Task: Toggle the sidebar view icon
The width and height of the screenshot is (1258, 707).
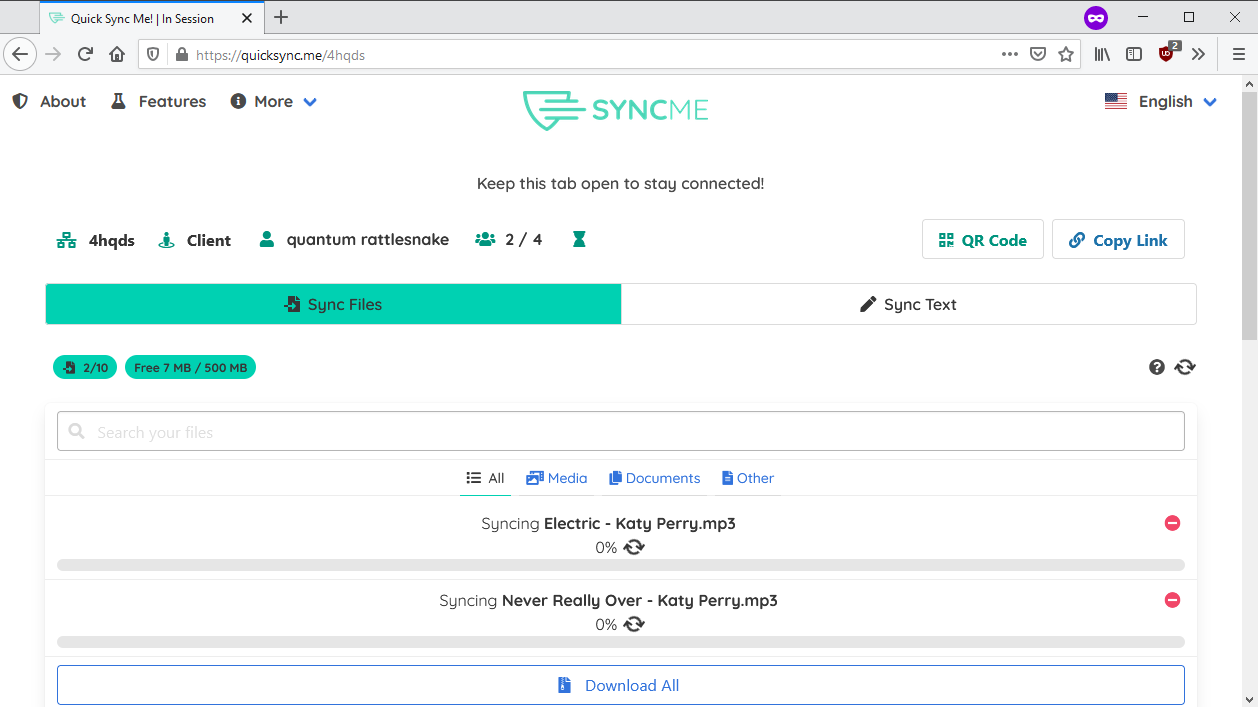Action: (1134, 54)
